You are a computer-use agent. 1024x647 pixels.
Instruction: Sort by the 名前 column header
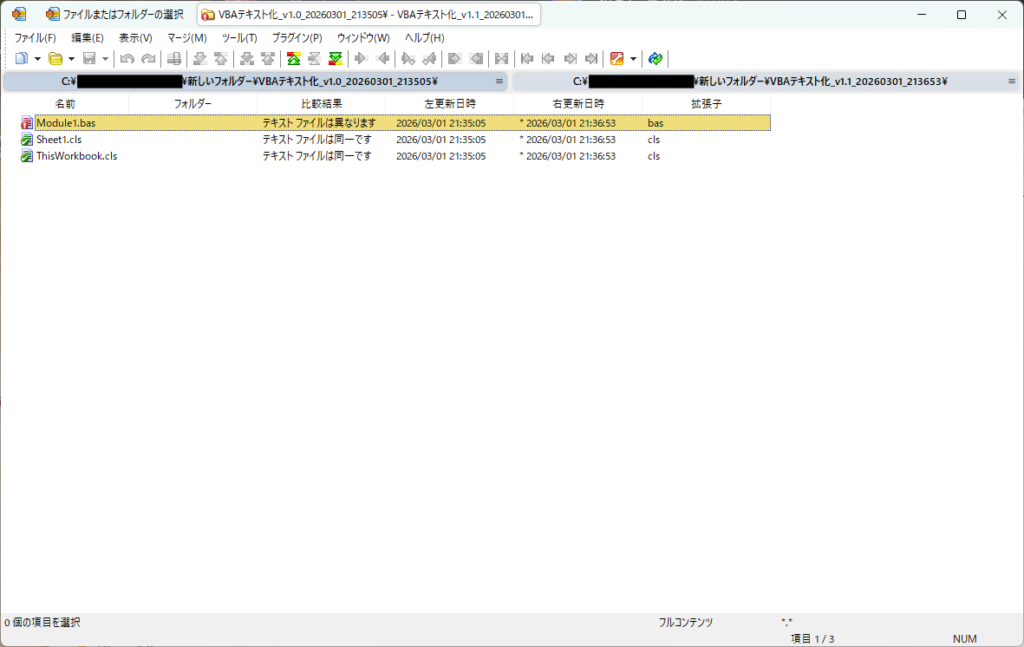pyautogui.click(x=65, y=103)
